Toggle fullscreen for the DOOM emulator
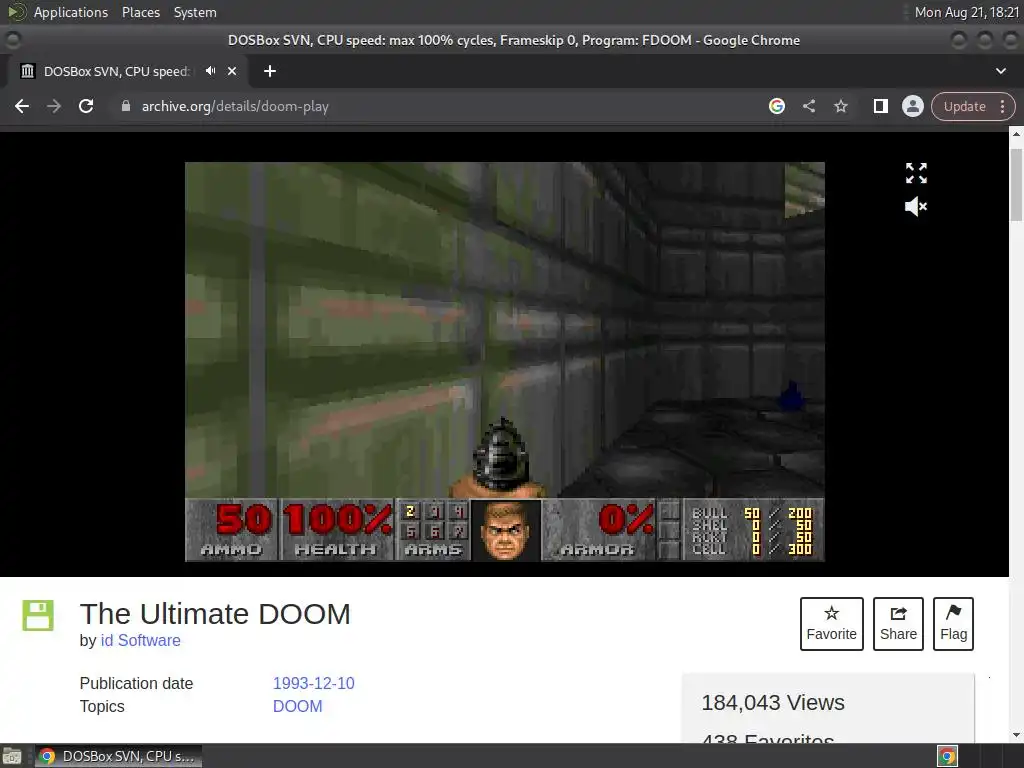 coord(916,173)
